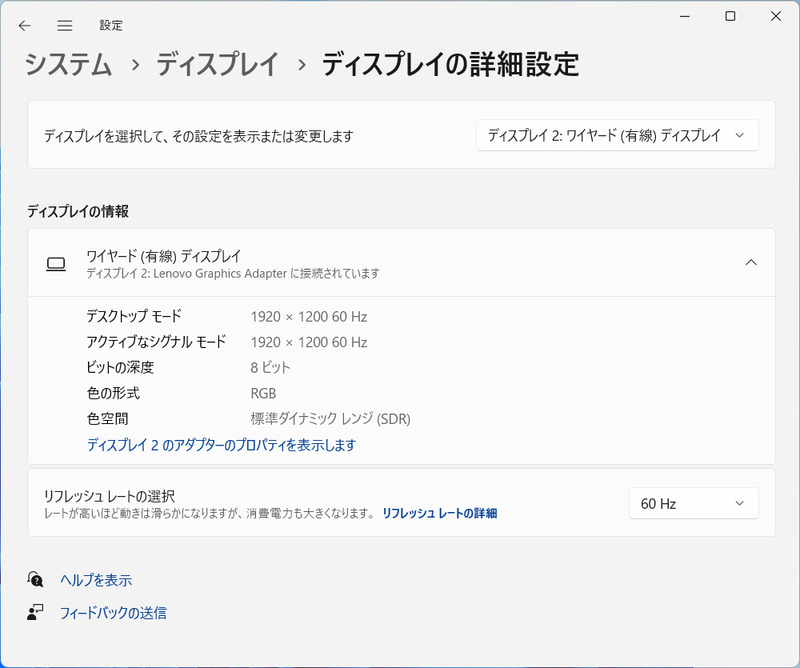The width and height of the screenshot is (800, 668).
Task: Select the arrow icon on display selector
Action: [x=741, y=135]
